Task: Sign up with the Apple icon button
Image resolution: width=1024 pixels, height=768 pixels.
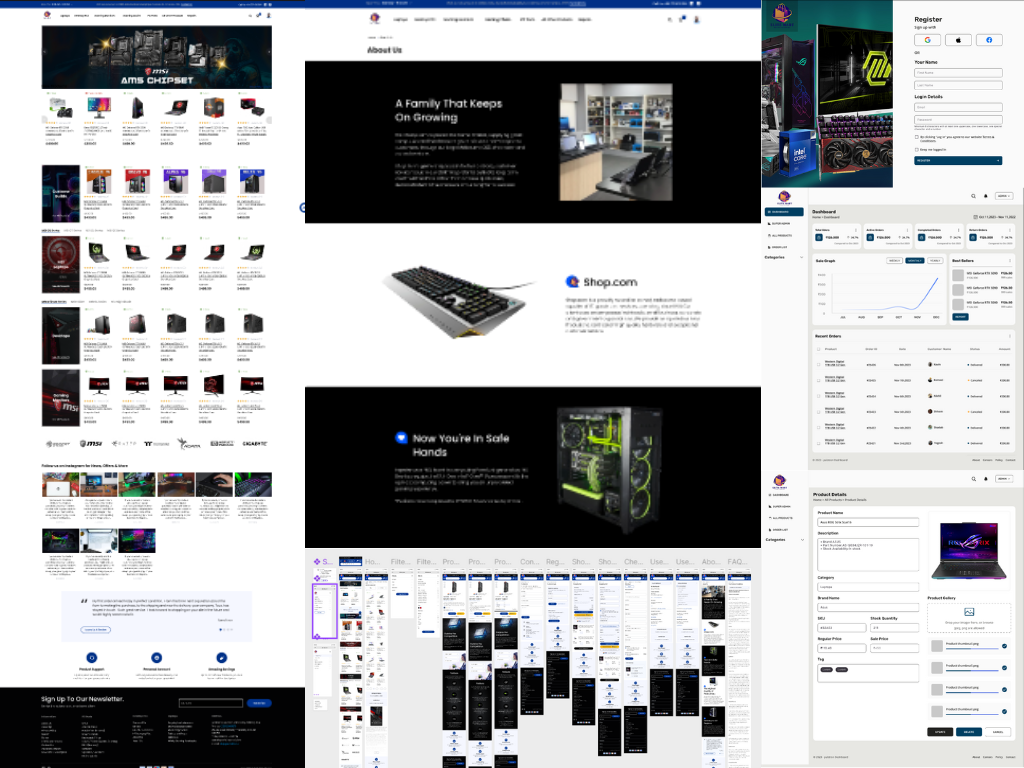Action: pos(958,40)
